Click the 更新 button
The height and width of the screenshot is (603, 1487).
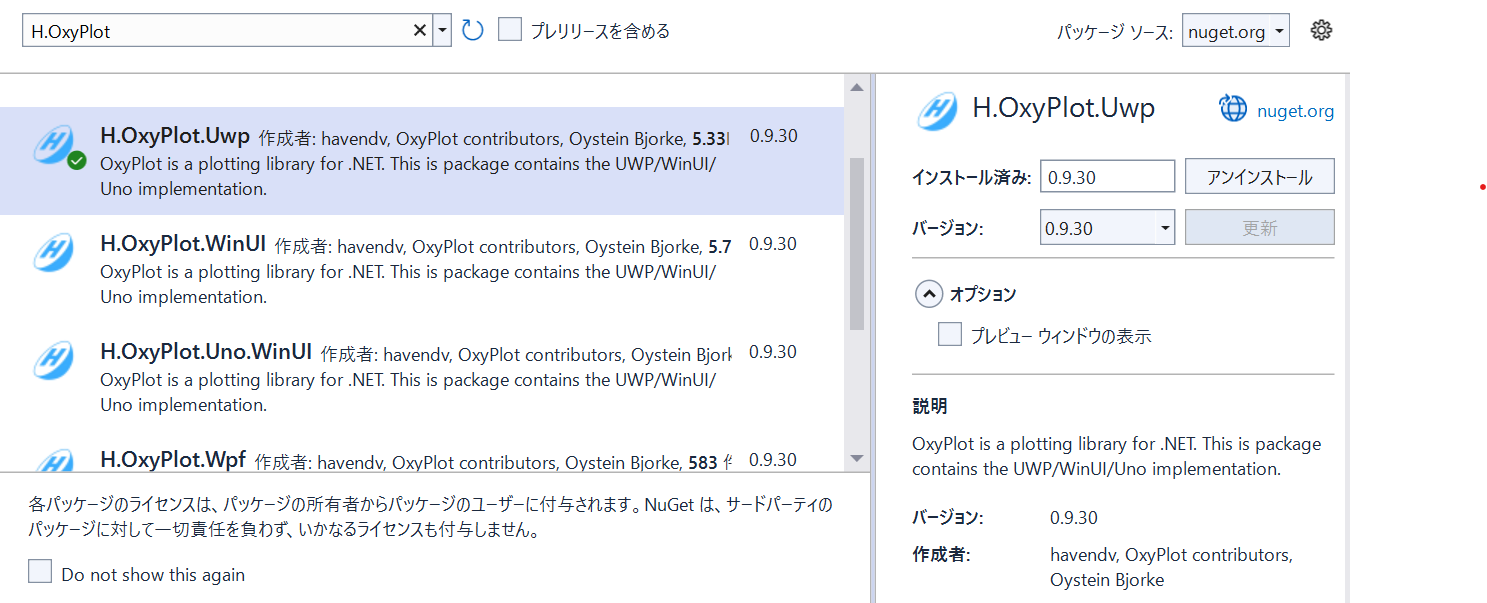coord(1259,227)
